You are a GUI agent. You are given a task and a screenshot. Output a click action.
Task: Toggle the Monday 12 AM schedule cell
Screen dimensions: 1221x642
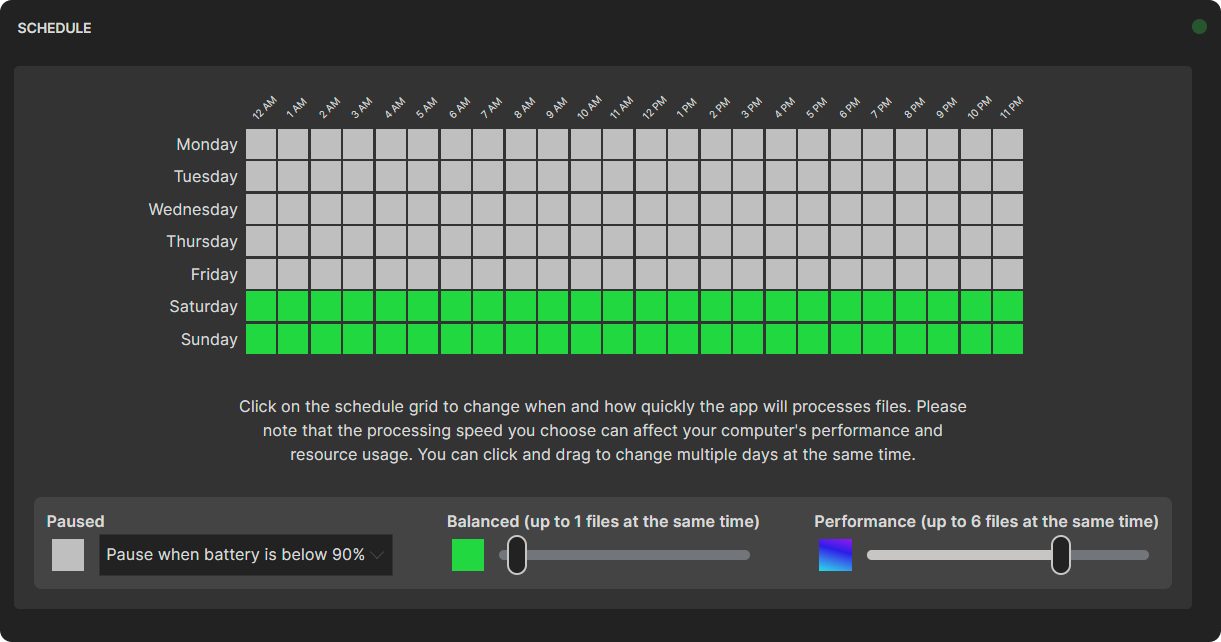click(x=261, y=144)
